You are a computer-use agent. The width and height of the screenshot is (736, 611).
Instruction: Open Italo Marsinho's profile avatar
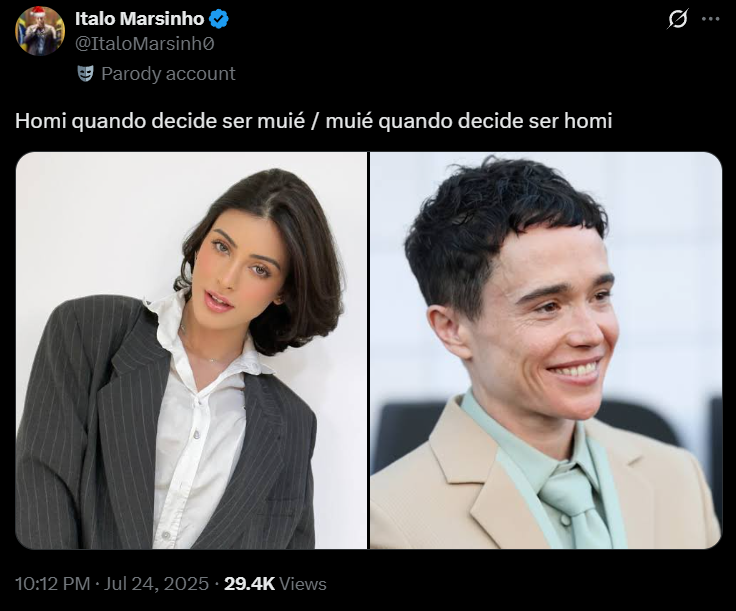coord(40,31)
